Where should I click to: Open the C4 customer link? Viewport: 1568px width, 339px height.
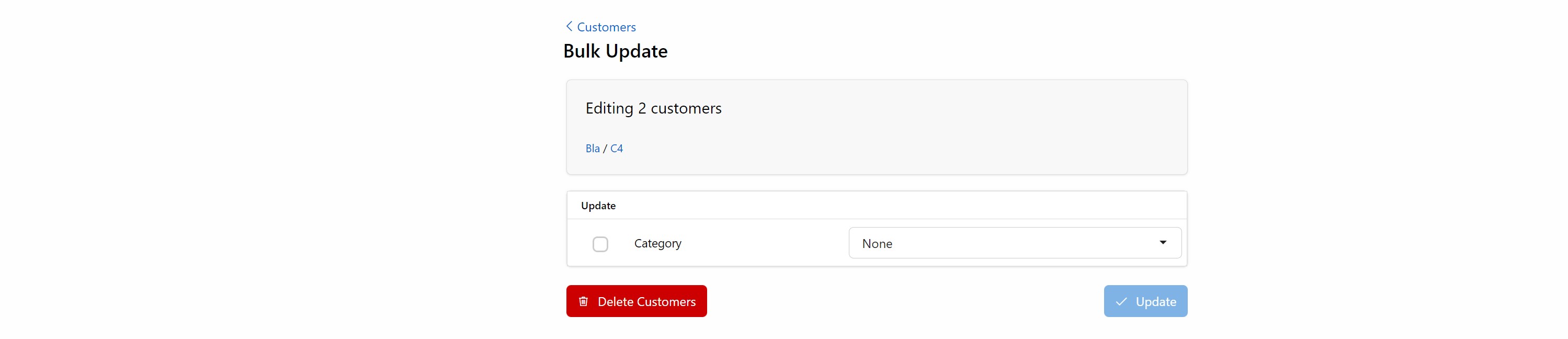coord(617,149)
